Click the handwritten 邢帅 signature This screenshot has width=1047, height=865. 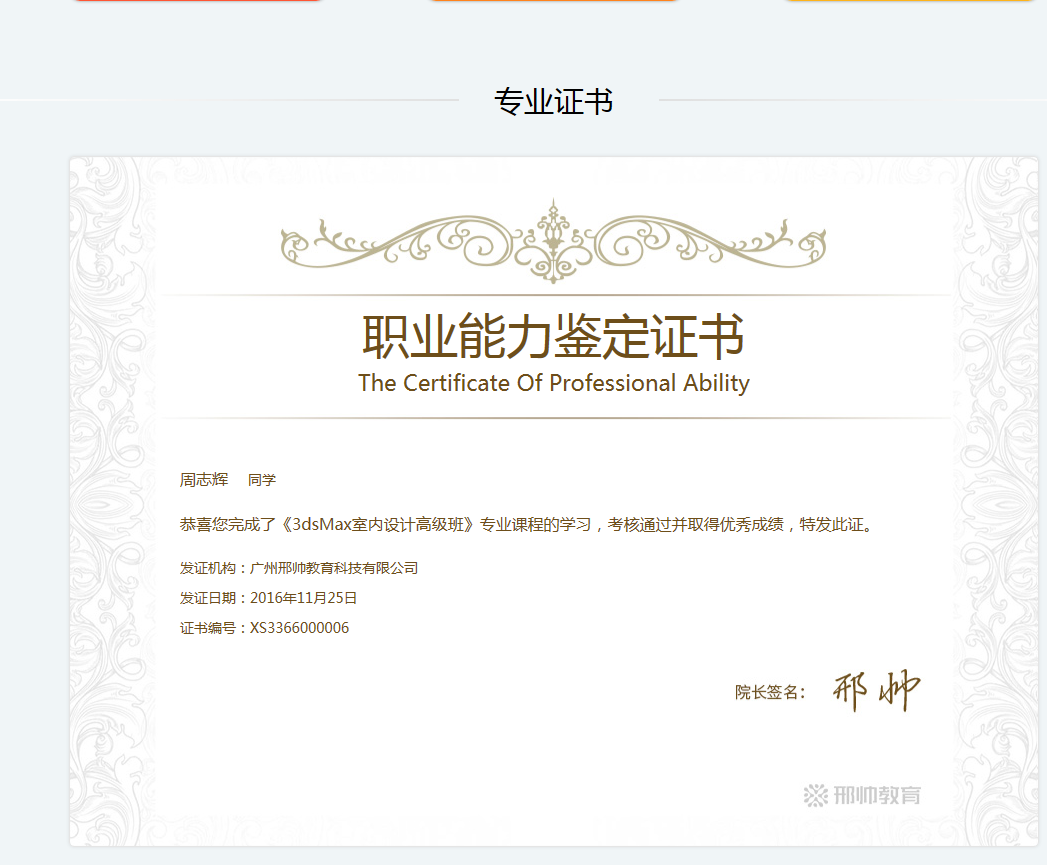click(x=876, y=691)
